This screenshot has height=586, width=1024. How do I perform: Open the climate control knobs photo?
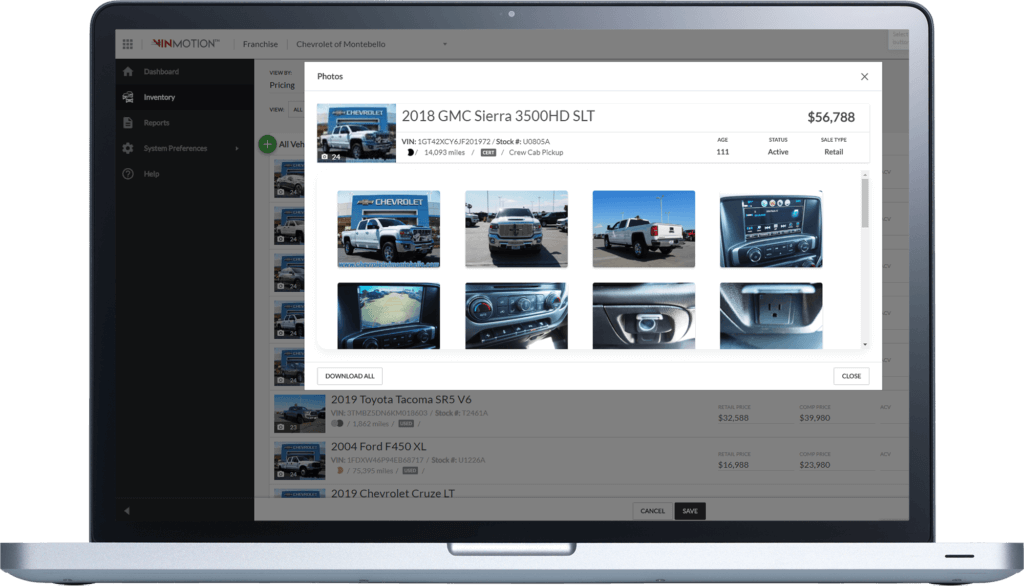click(x=516, y=316)
